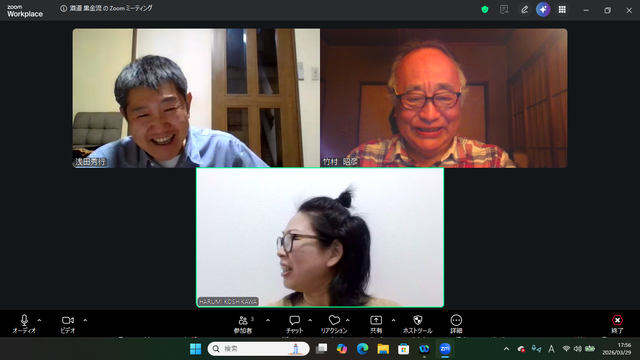This screenshot has height=360, width=640.
Task: Open the participants panel
Action: tap(243, 324)
